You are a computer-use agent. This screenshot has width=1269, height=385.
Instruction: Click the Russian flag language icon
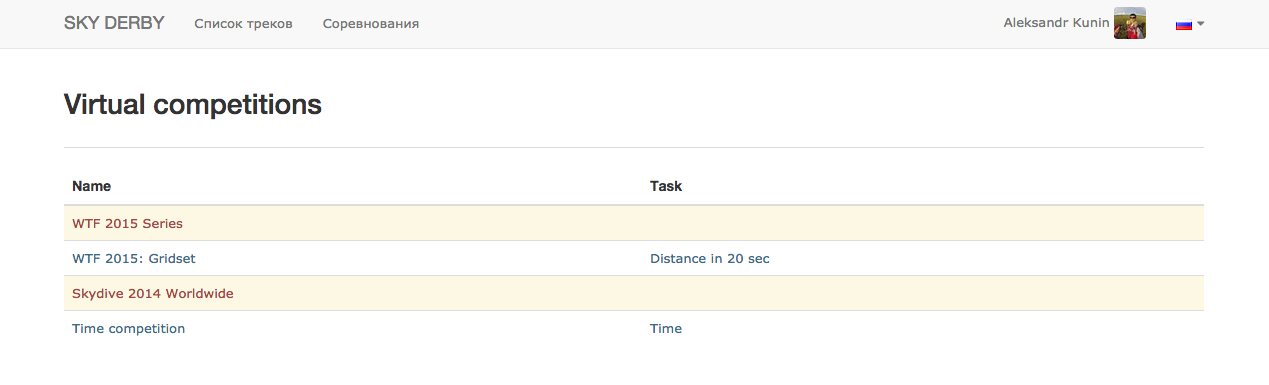coord(1183,24)
